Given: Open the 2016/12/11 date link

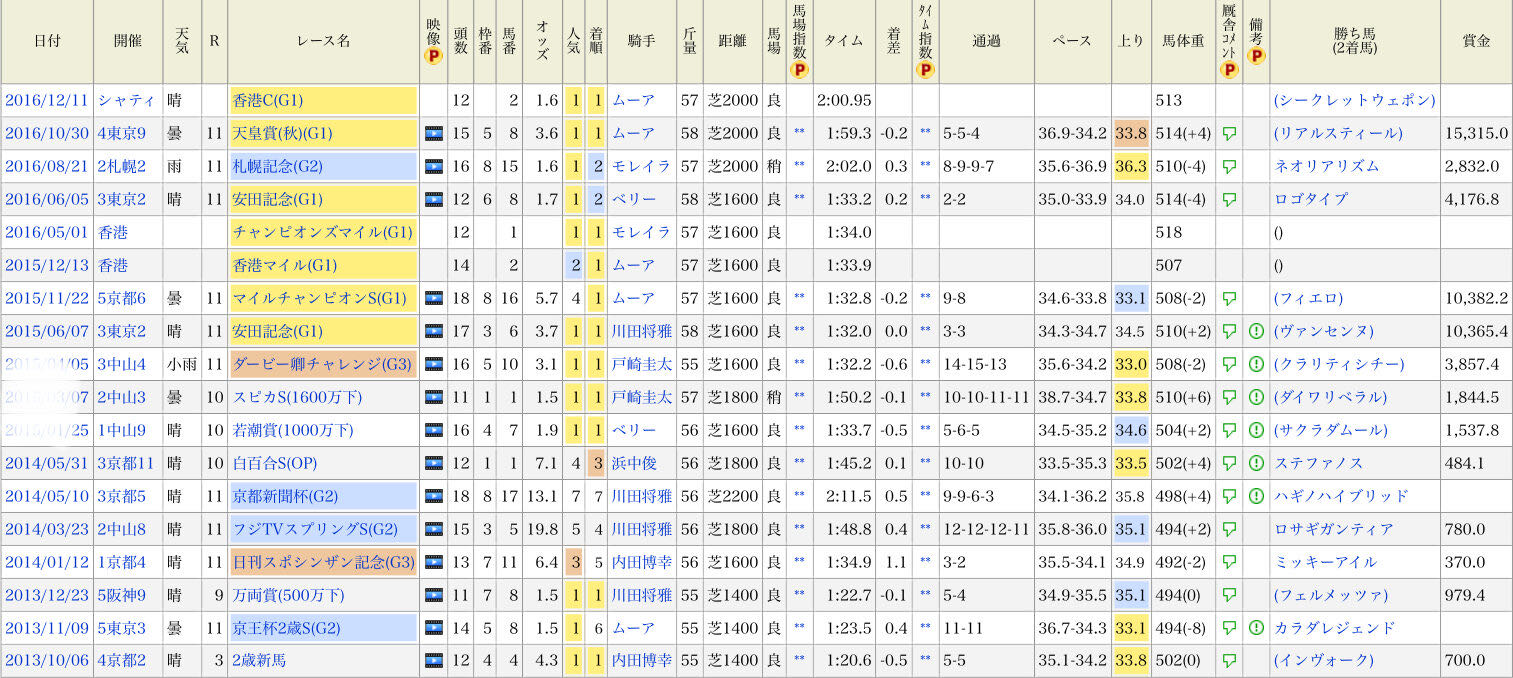Looking at the screenshot, I should point(47,100).
